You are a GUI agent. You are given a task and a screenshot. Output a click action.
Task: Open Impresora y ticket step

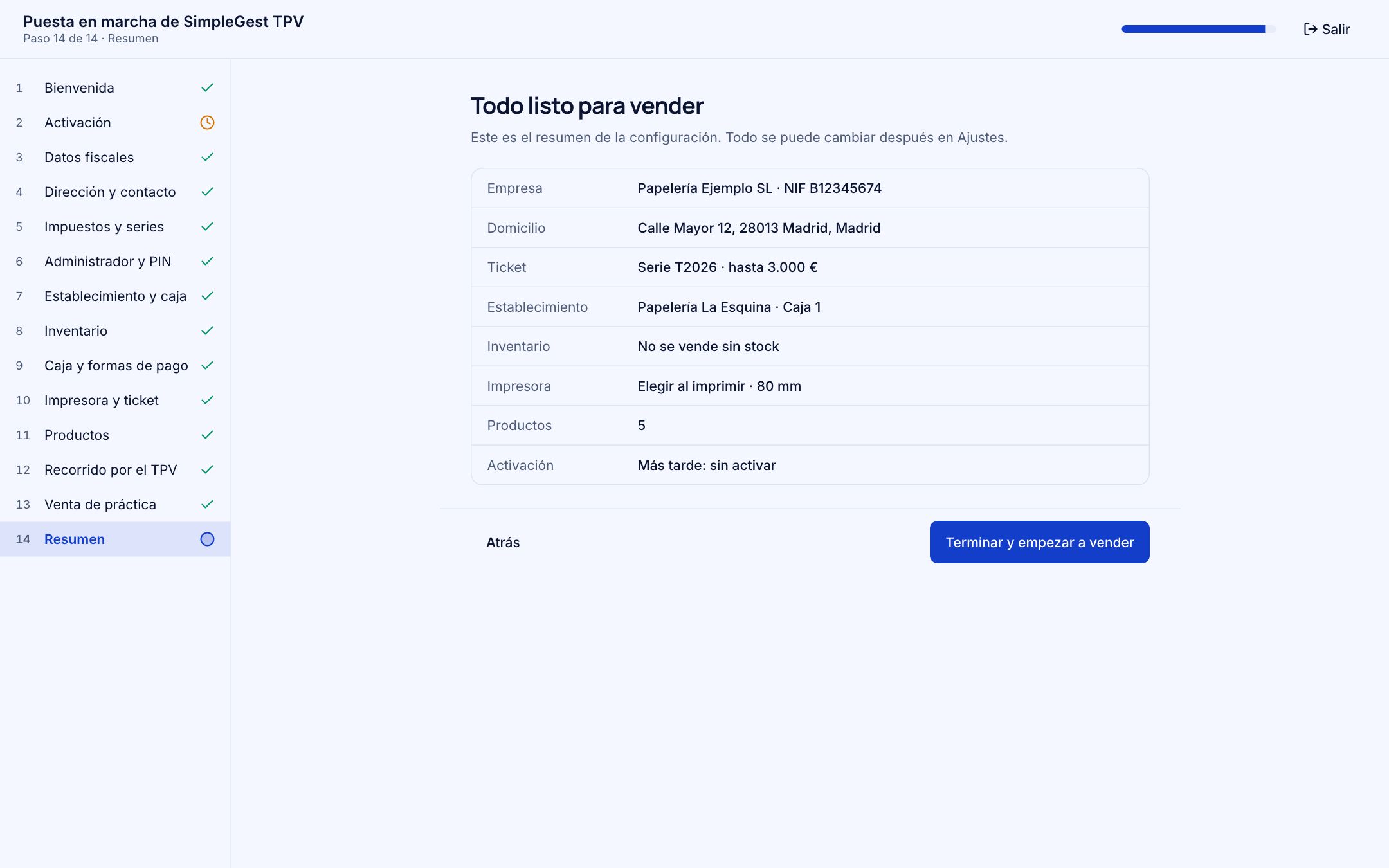click(x=115, y=401)
